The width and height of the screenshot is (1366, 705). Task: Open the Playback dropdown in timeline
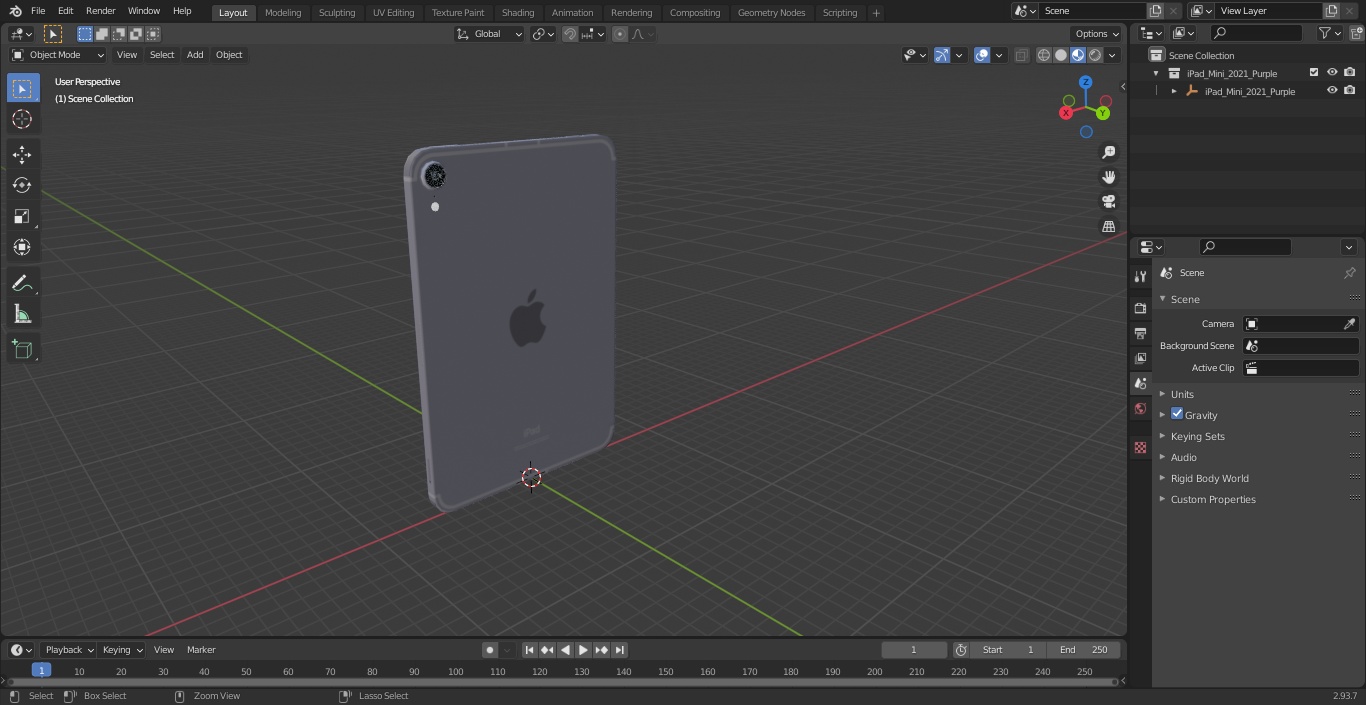coord(69,650)
